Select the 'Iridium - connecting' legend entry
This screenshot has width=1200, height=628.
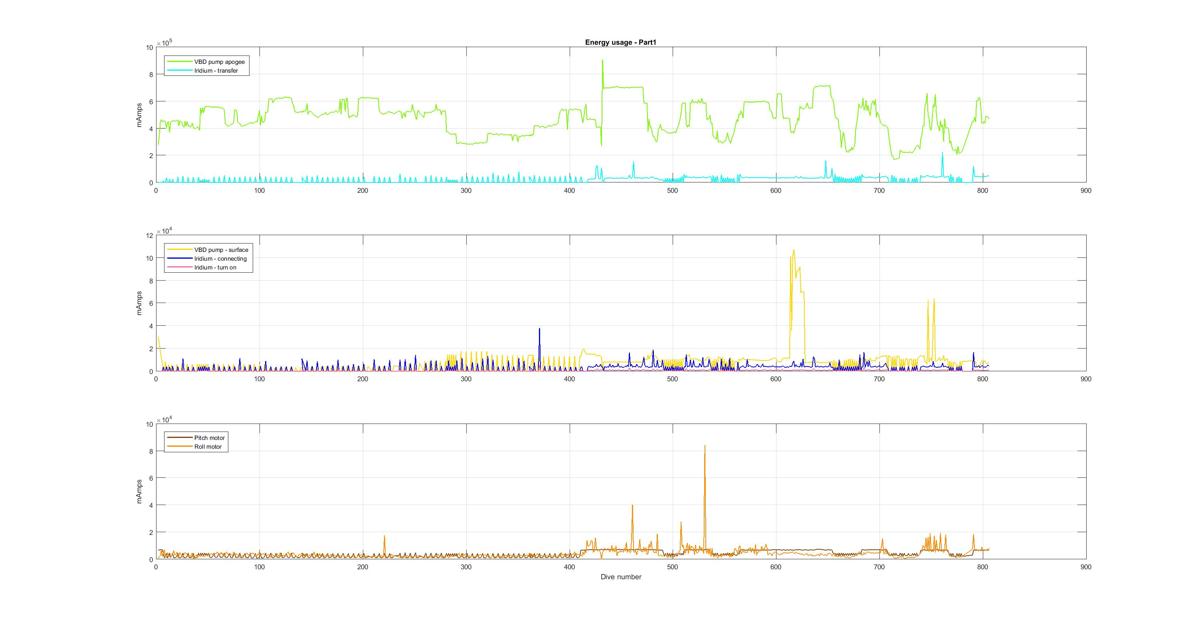tap(206, 259)
